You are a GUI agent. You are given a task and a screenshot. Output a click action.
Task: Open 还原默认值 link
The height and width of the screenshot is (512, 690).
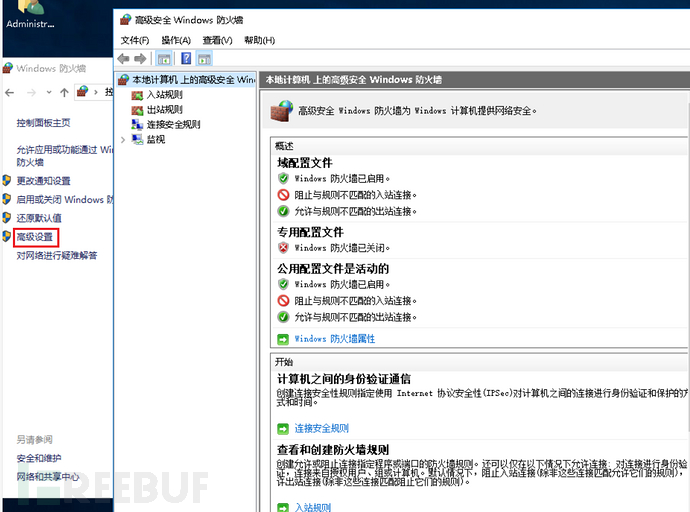39,218
